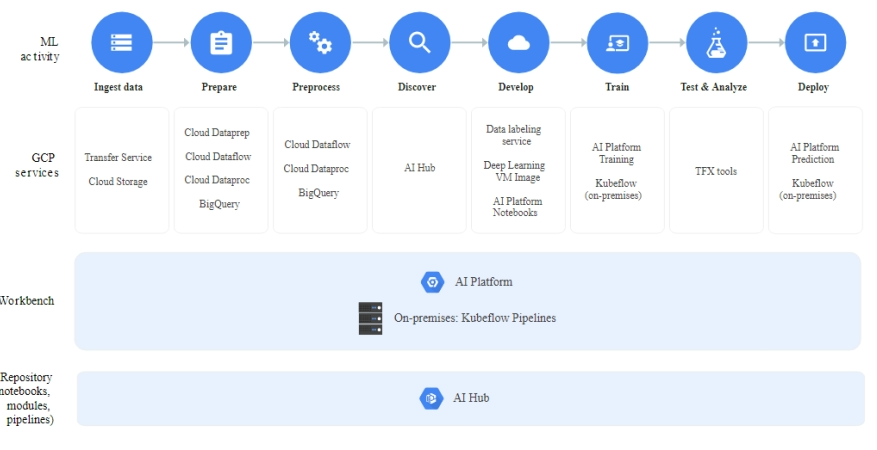Click the 'GCP services' row label

pyautogui.click(x=37, y=165)
